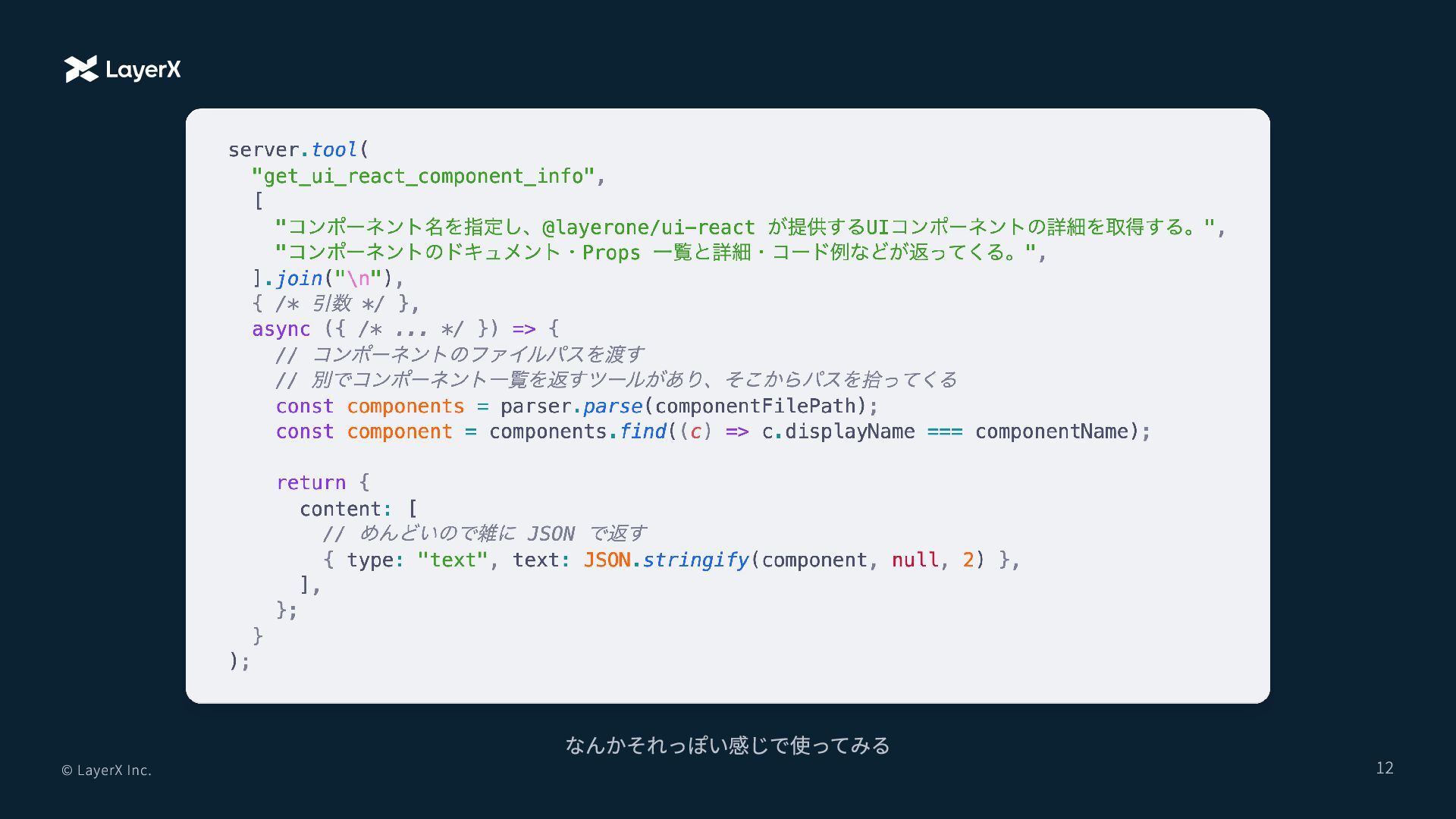The height and width of the screenshot is (819, 1456).
Task: Click the 引数 comment placeholder
Action: click(331, 303)
